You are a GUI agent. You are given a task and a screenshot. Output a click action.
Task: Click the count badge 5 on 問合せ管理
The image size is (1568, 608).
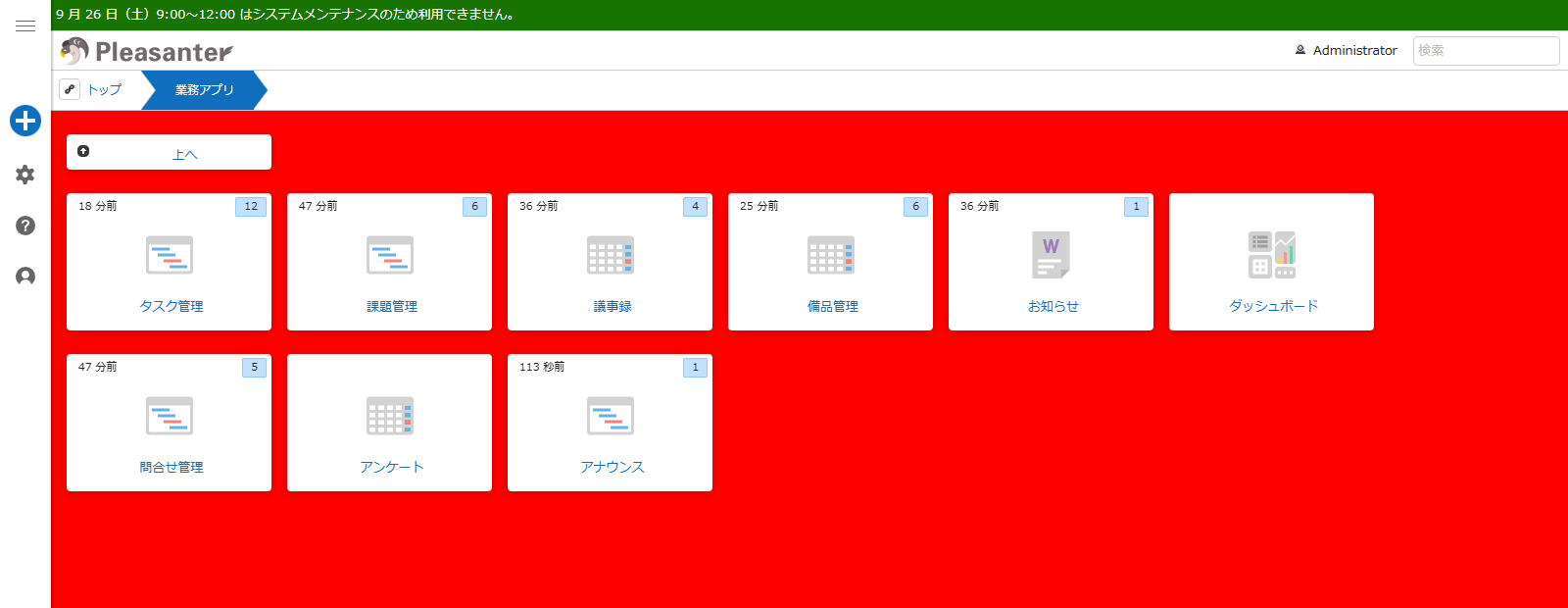tap(254, 367)
